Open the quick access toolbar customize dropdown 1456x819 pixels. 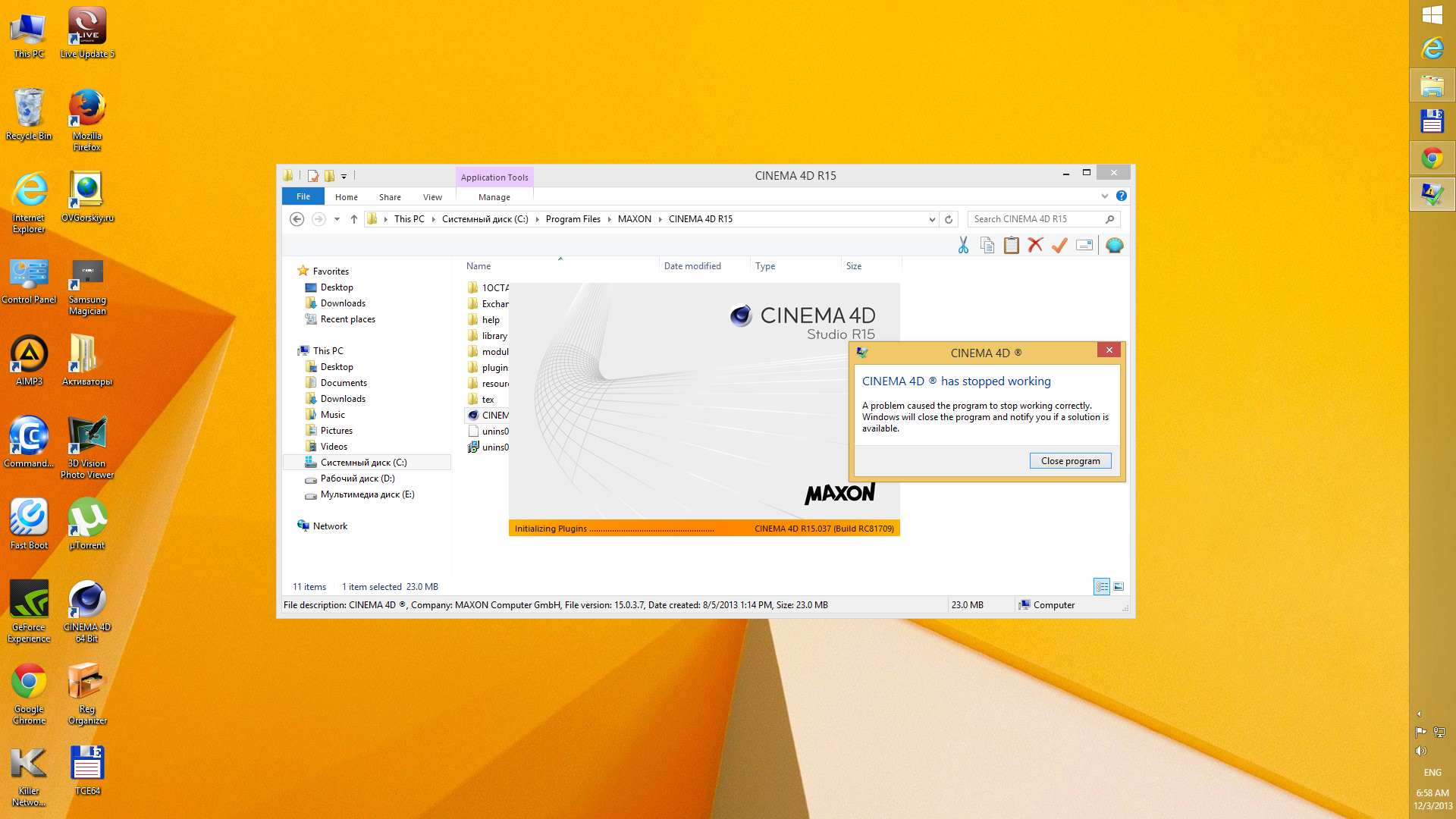pyautogui.click(x=344, y=176)
